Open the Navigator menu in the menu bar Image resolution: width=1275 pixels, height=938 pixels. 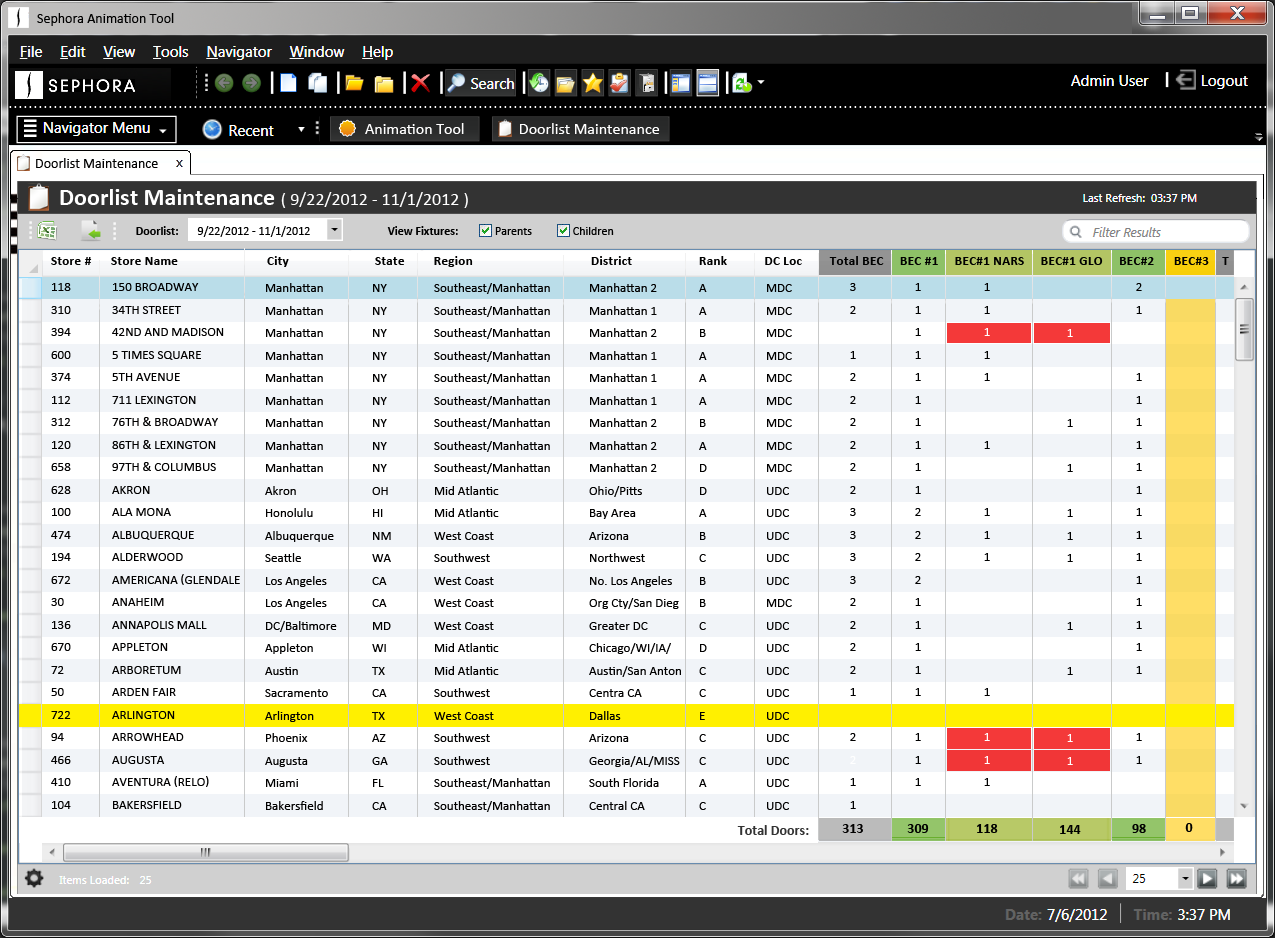click(239, 52)
